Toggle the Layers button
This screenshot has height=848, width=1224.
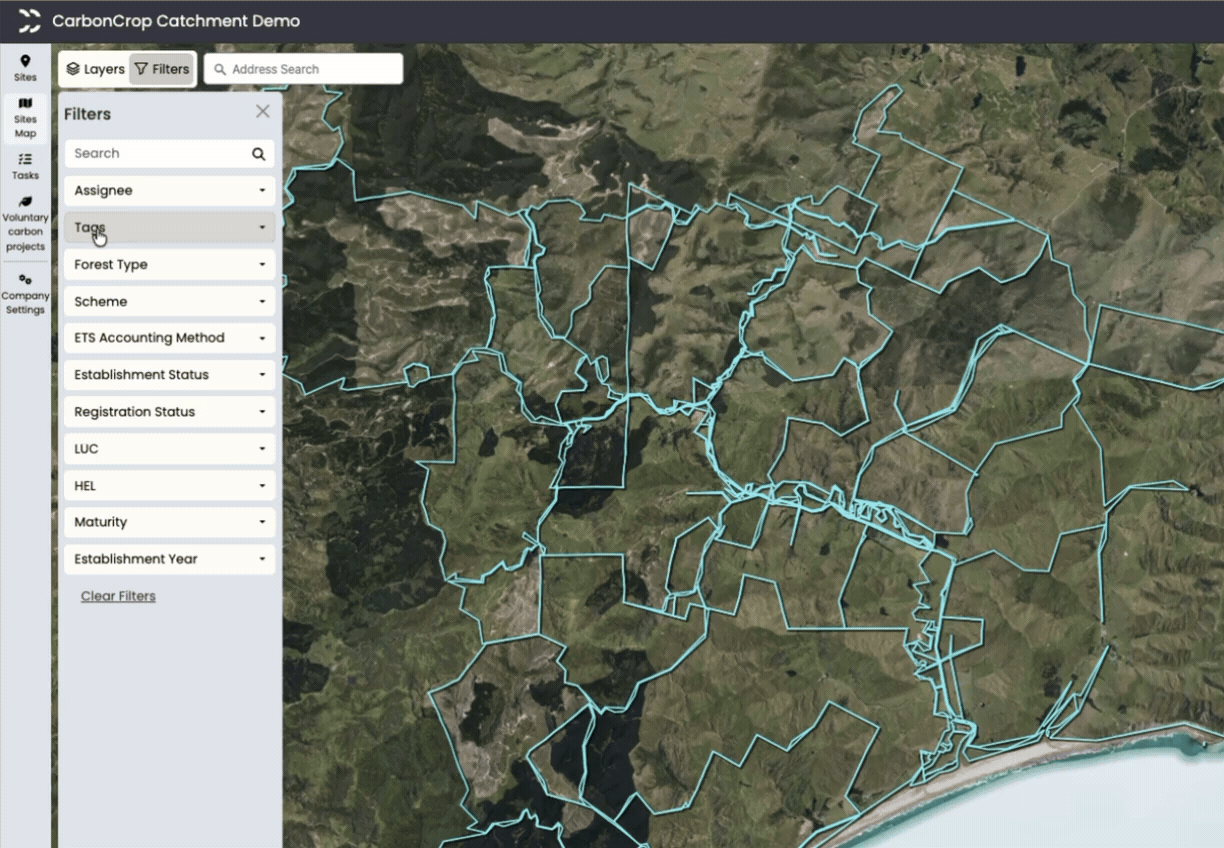click(x=95, y=69)
